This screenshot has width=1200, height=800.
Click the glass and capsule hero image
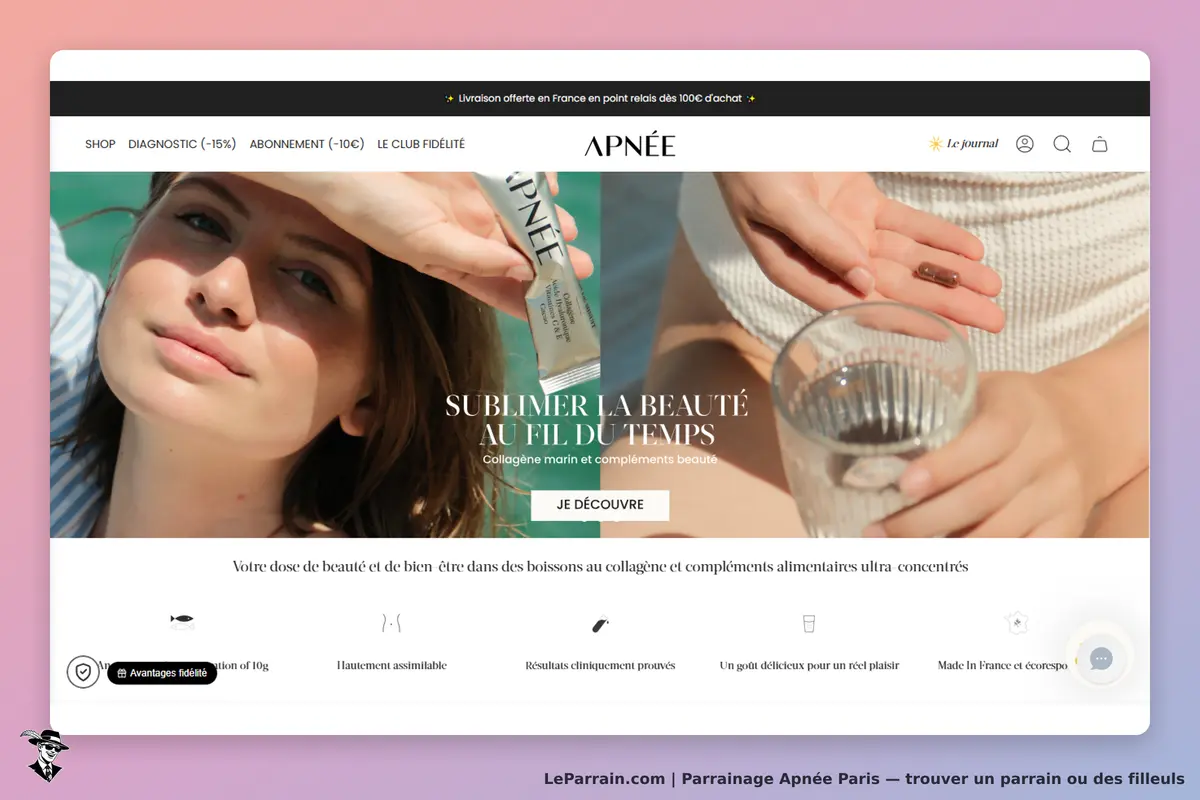pyautogui.click(x=875, y=355)
